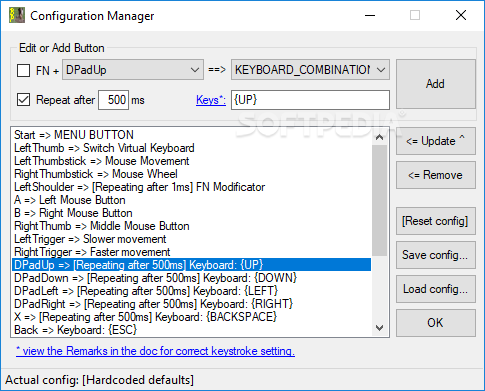This screenshot has height=391, width=485.
Task: Click the <= Update ^ button
Action: [436, 141]
